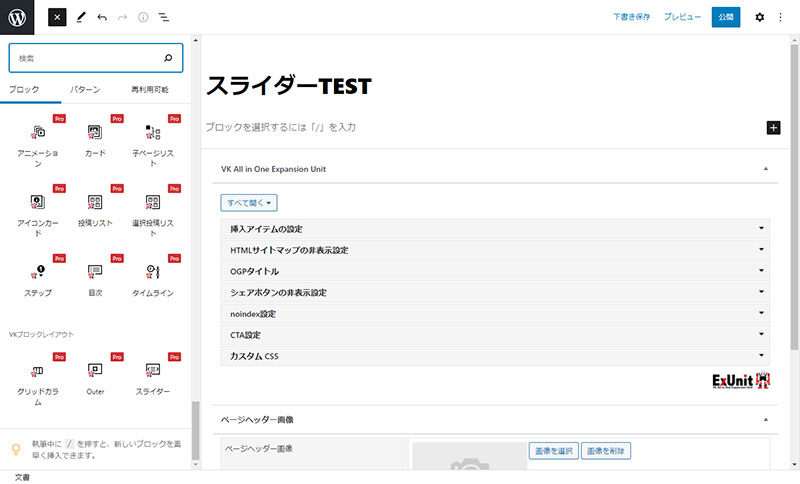Open the editor settings gear
The image size is (800, 484).
point(759,17)
